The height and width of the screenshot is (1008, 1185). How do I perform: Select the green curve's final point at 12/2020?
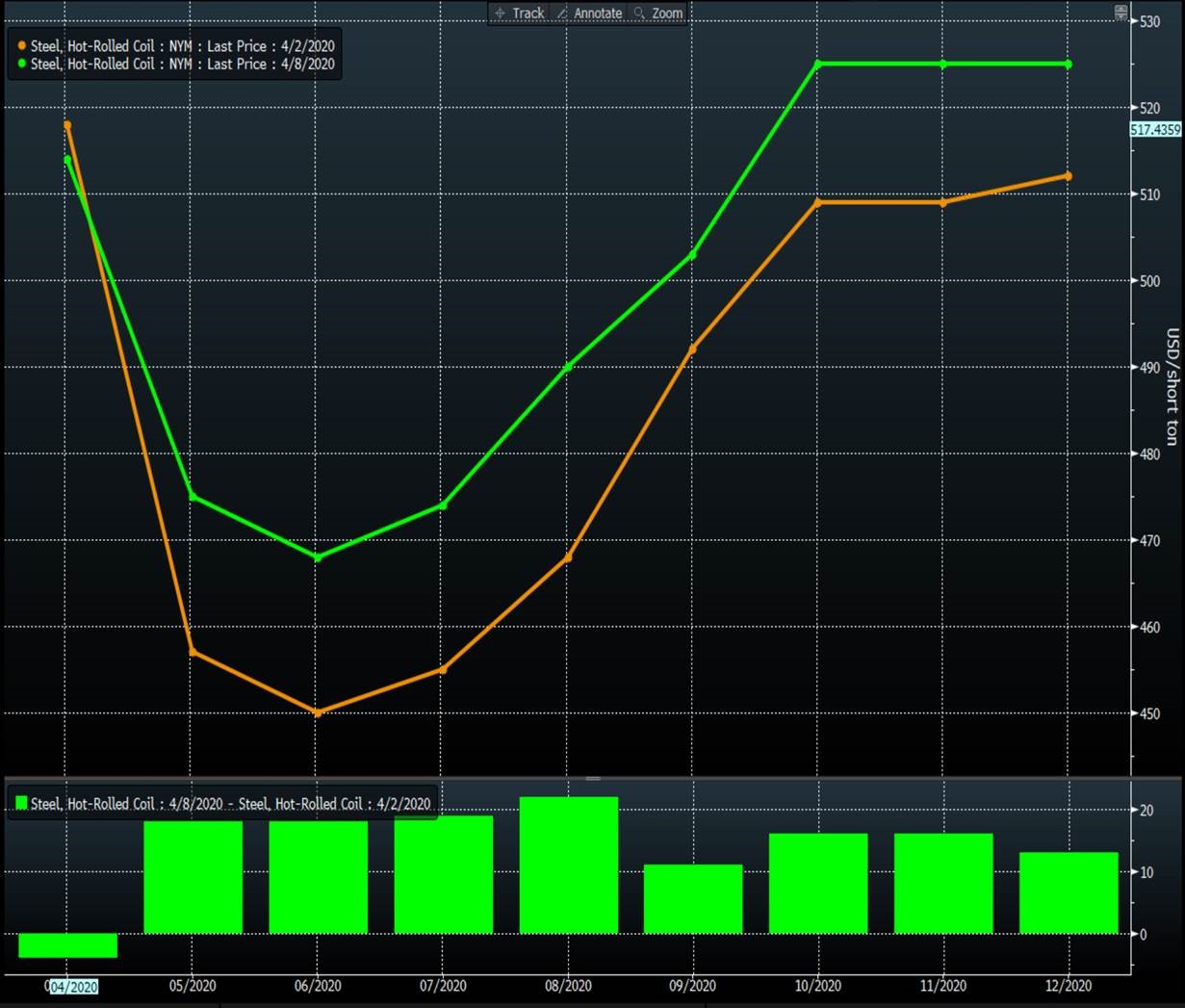point(1069,65)
